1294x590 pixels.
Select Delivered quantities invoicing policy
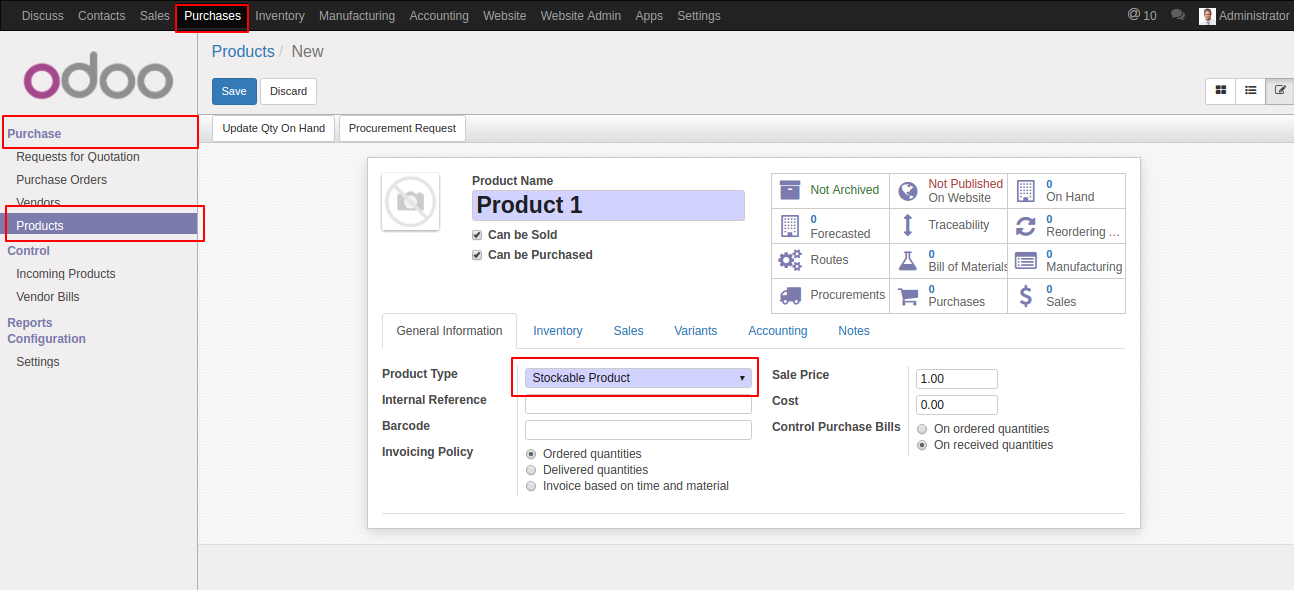531,470
